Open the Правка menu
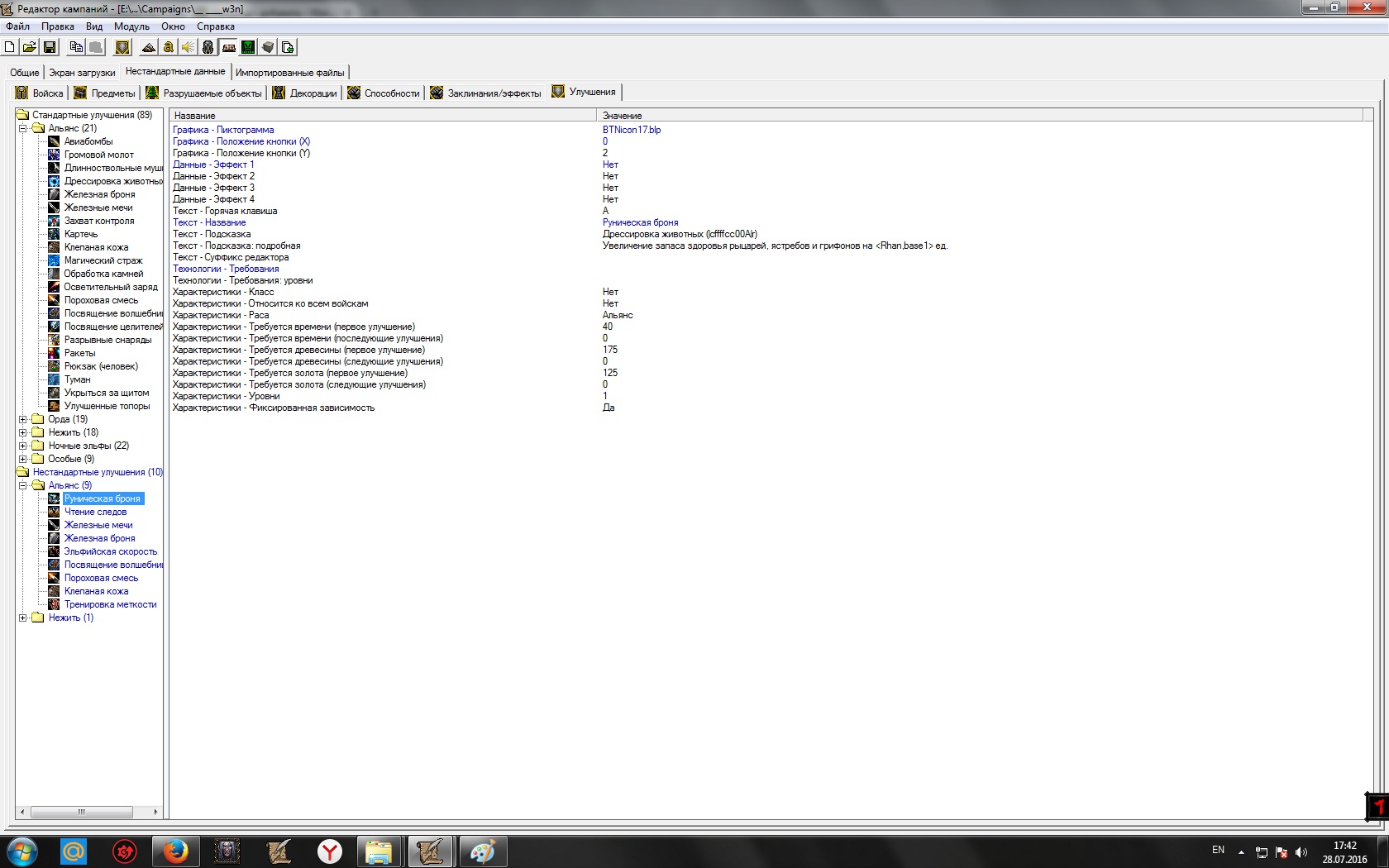Screen dimensions: 1389x868 58,26
